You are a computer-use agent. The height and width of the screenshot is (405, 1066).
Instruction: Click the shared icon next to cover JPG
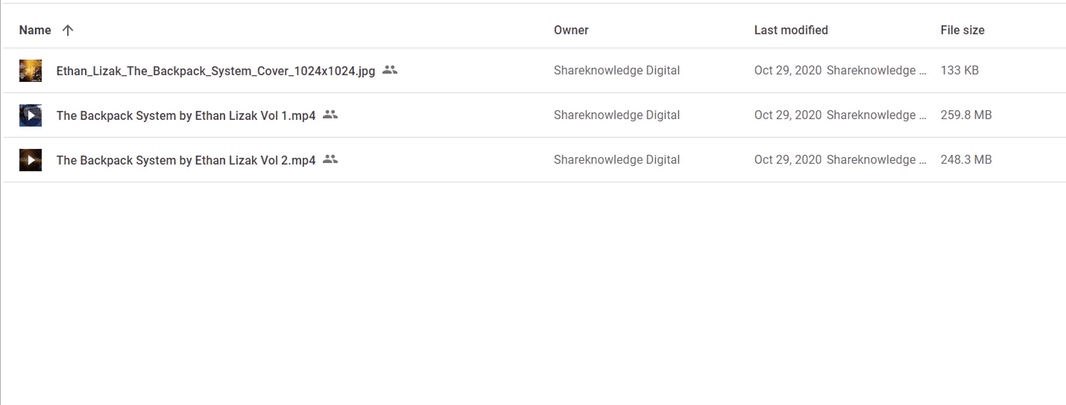(x=390, y=69)
